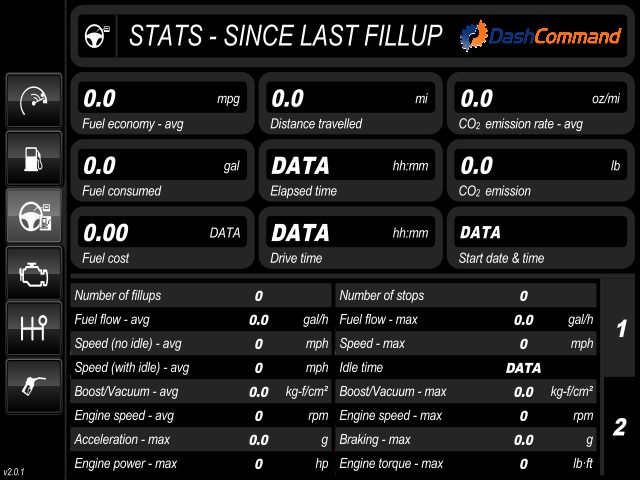This screenshot has width=640, height=480.
Task: Select the Distance travelled tile
Action: pos(351,104)
